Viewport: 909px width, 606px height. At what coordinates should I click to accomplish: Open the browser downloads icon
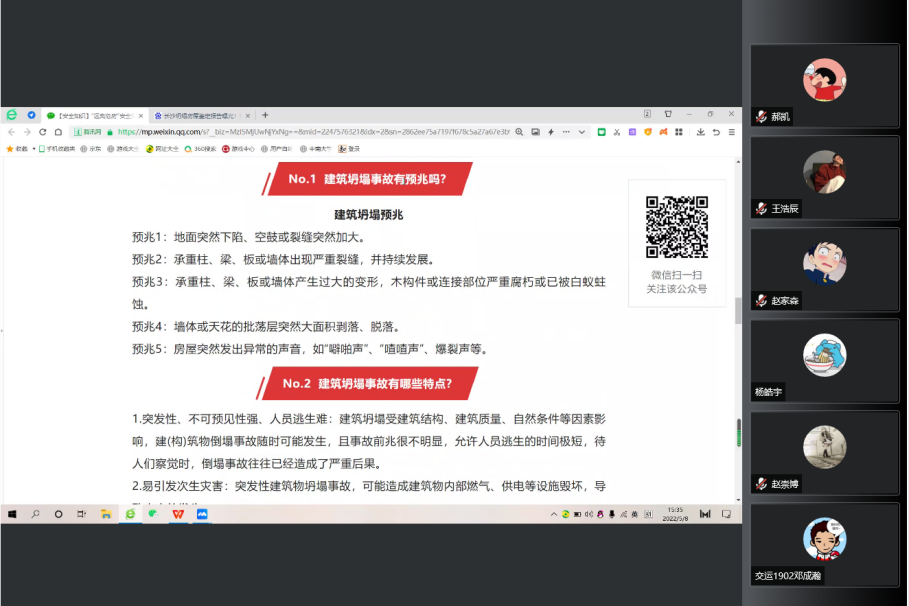700,132
